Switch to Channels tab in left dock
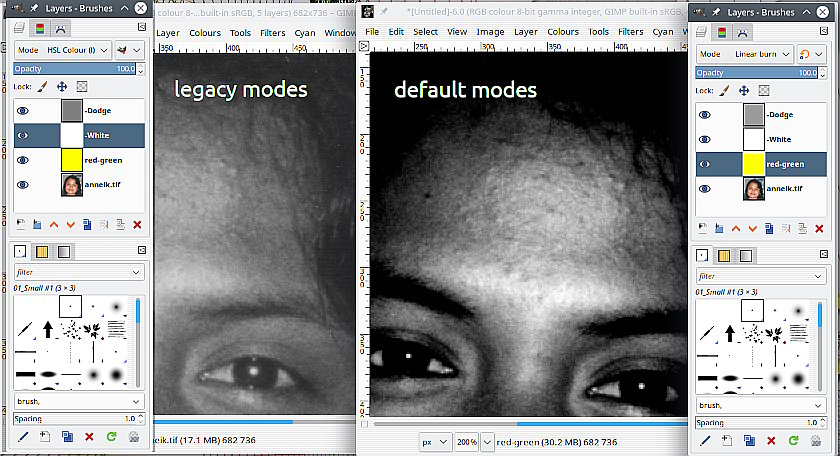This screenshot has height=456, width=840. [x=40, y=28]
